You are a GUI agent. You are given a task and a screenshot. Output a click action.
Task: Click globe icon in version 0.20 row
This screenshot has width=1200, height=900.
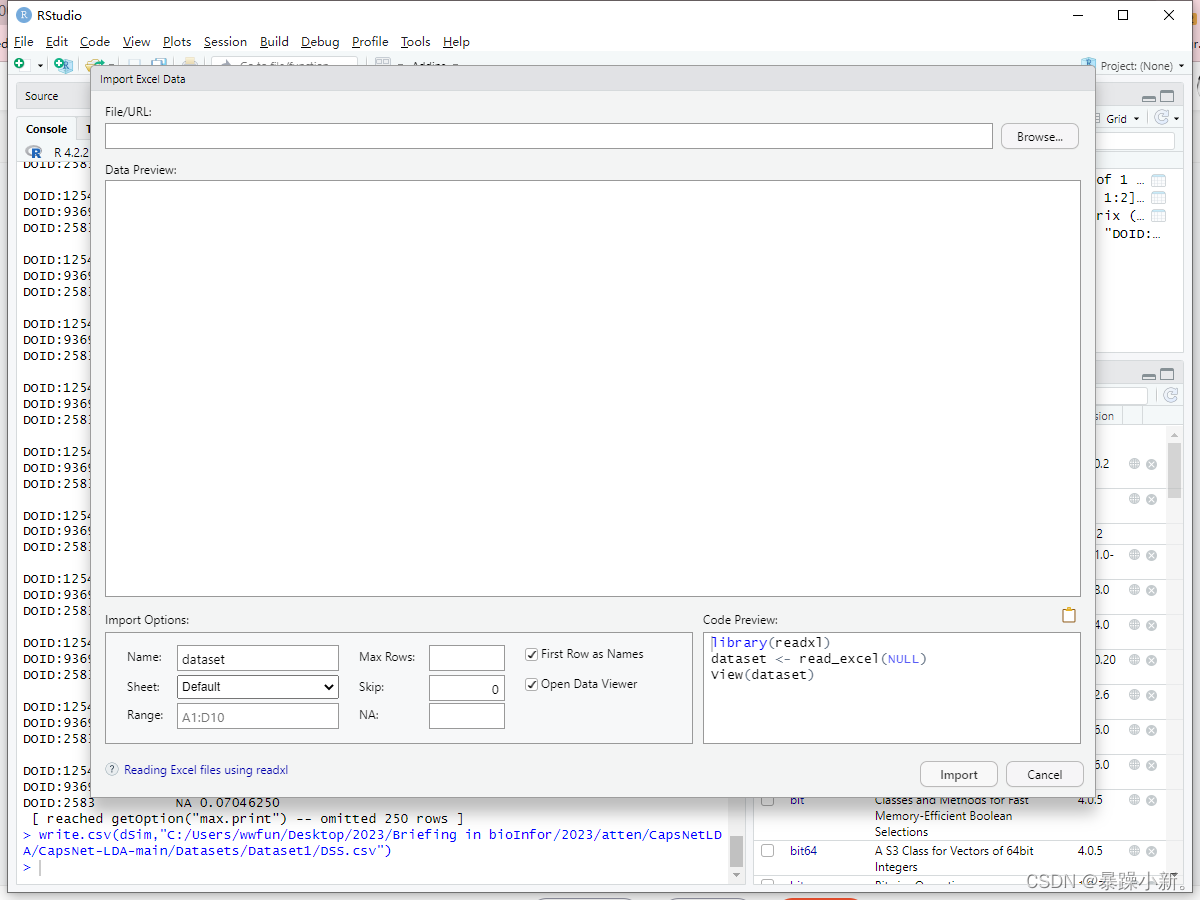1134,660
